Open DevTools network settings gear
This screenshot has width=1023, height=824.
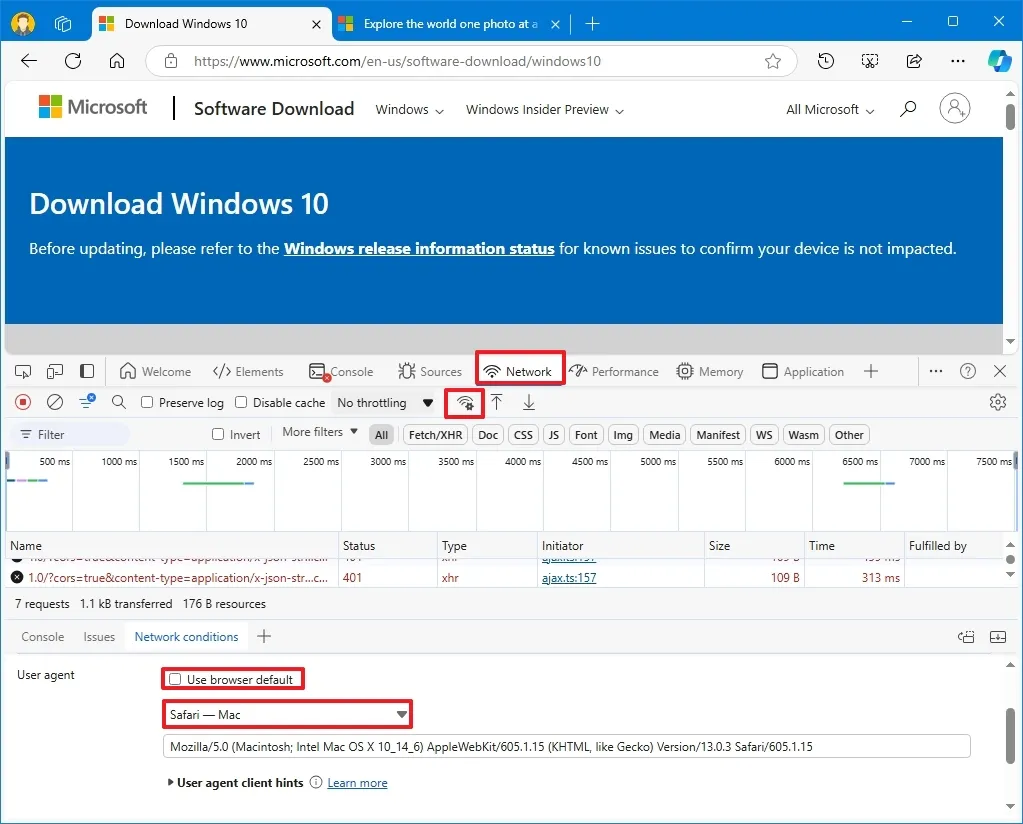(997, 402)
